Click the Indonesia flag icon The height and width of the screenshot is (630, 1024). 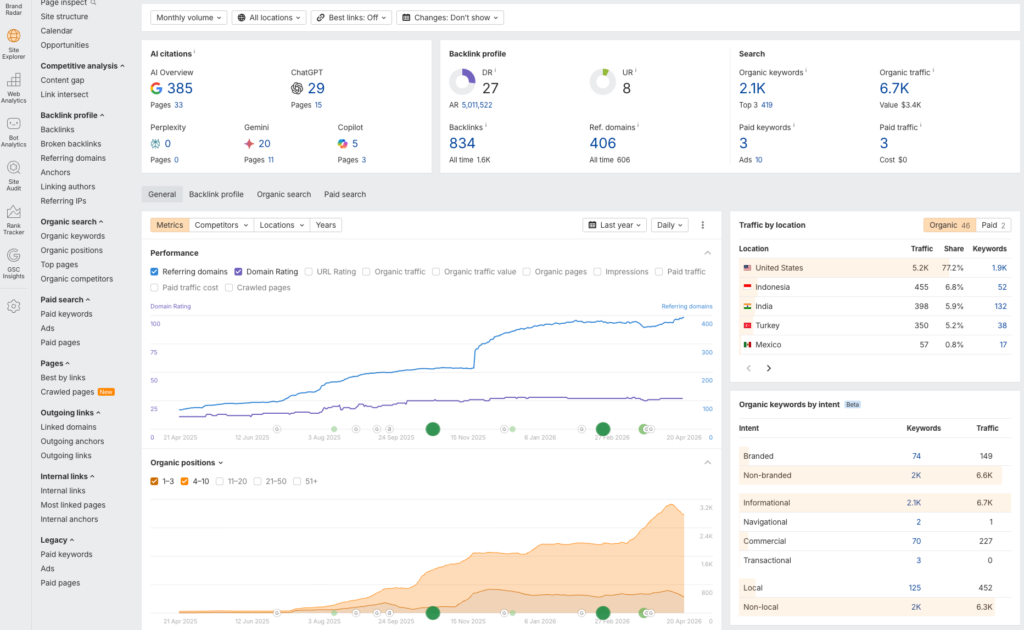point(747,287)
